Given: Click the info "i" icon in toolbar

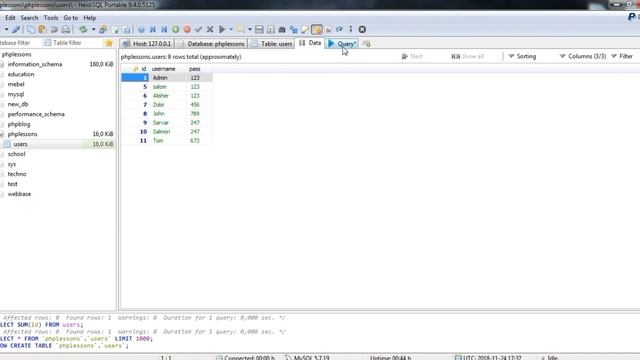Looking at the screenshot, I should [x=351, y=29].
